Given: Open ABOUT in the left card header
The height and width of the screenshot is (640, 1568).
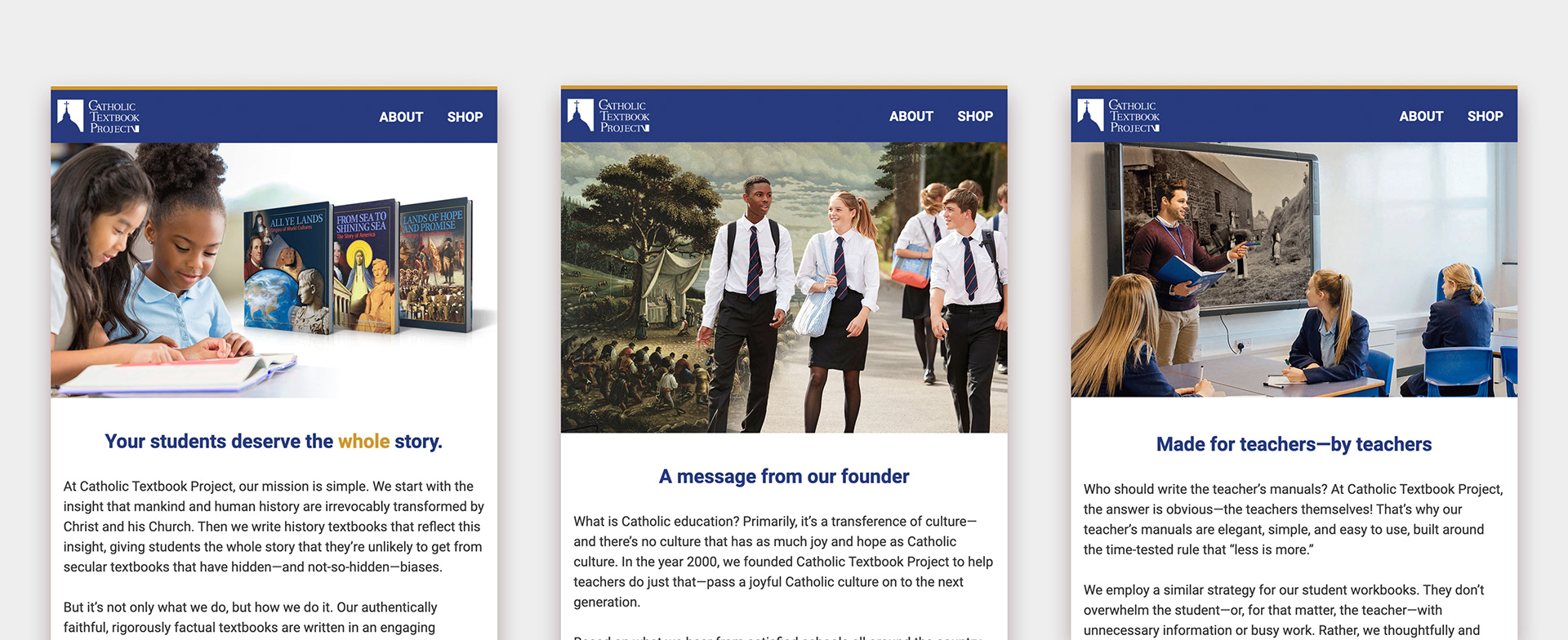Looking at the screenshot, I should click(x=401, y=117).
